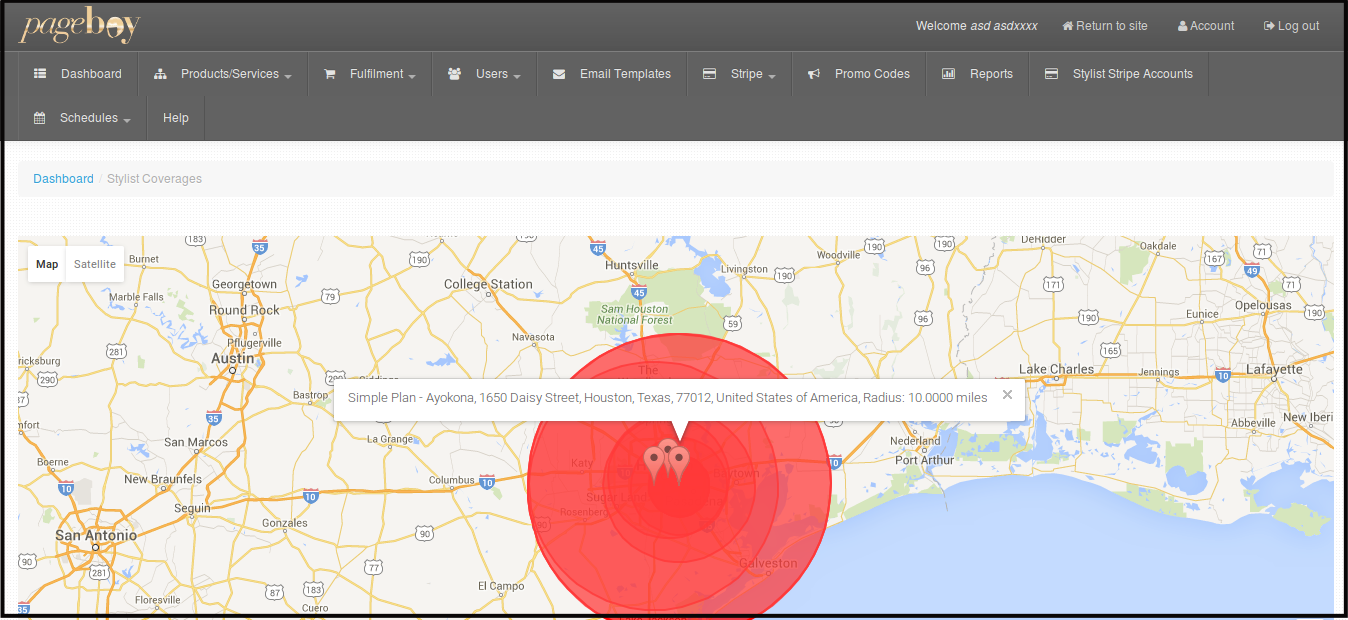
Task: Open the Account link
Action: 1206,26
